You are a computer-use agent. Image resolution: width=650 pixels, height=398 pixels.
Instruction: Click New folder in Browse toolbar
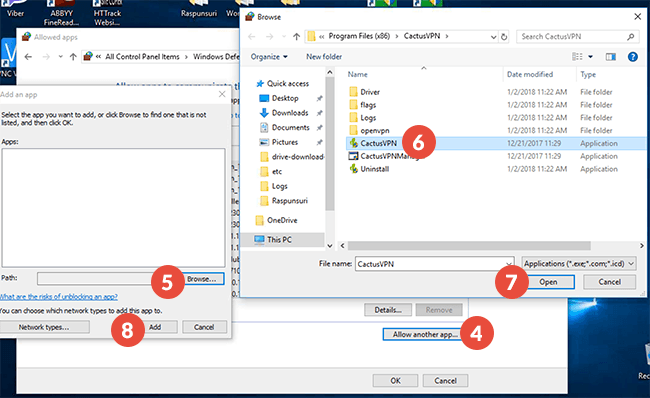coord(324,57)
